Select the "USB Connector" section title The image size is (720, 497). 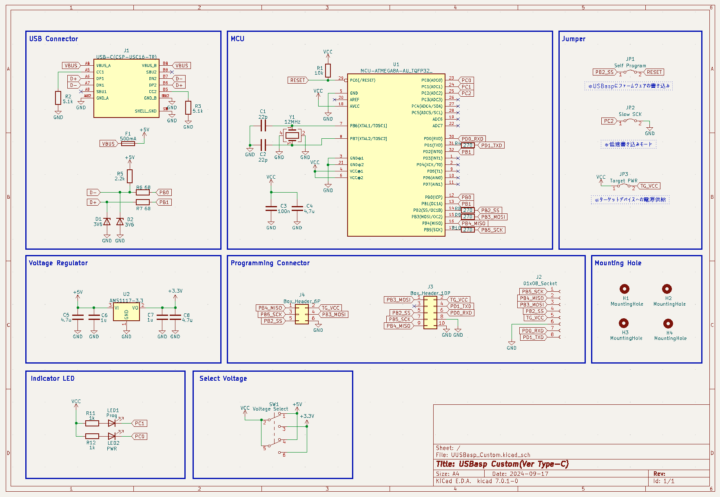pyautogui.click(x=54, y=39)
